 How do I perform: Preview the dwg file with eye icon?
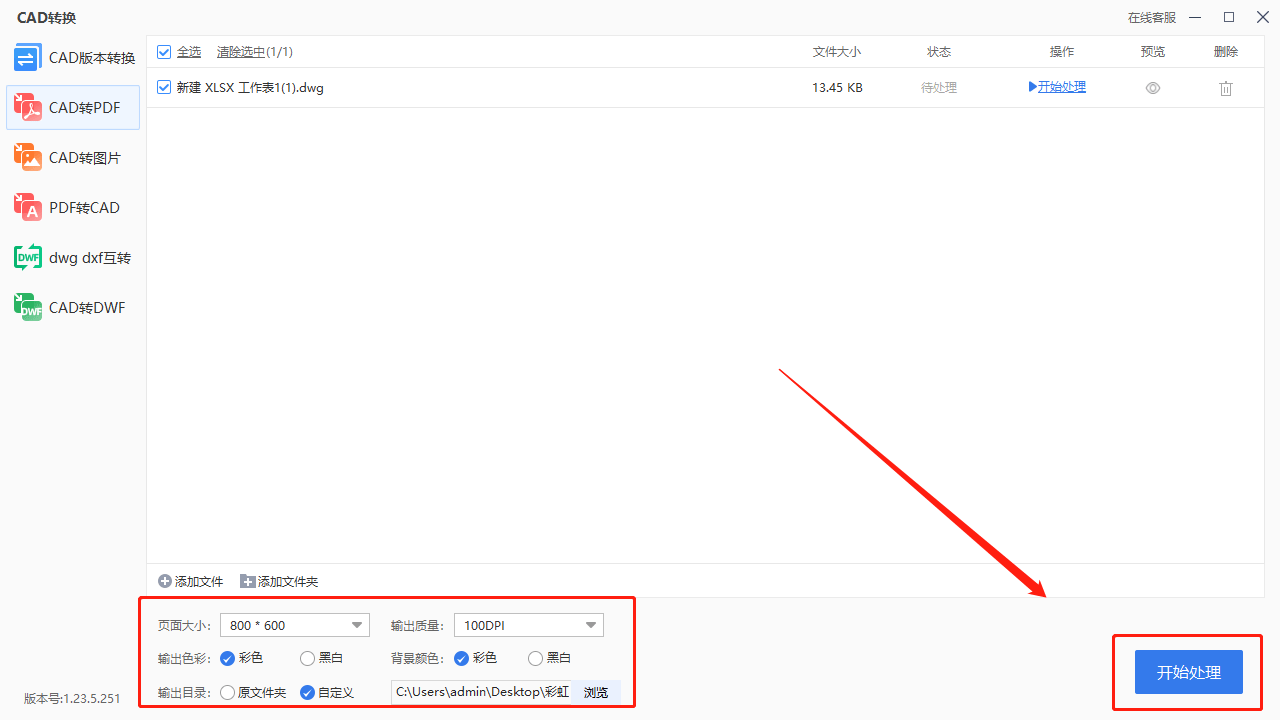tap(1153, 88)
